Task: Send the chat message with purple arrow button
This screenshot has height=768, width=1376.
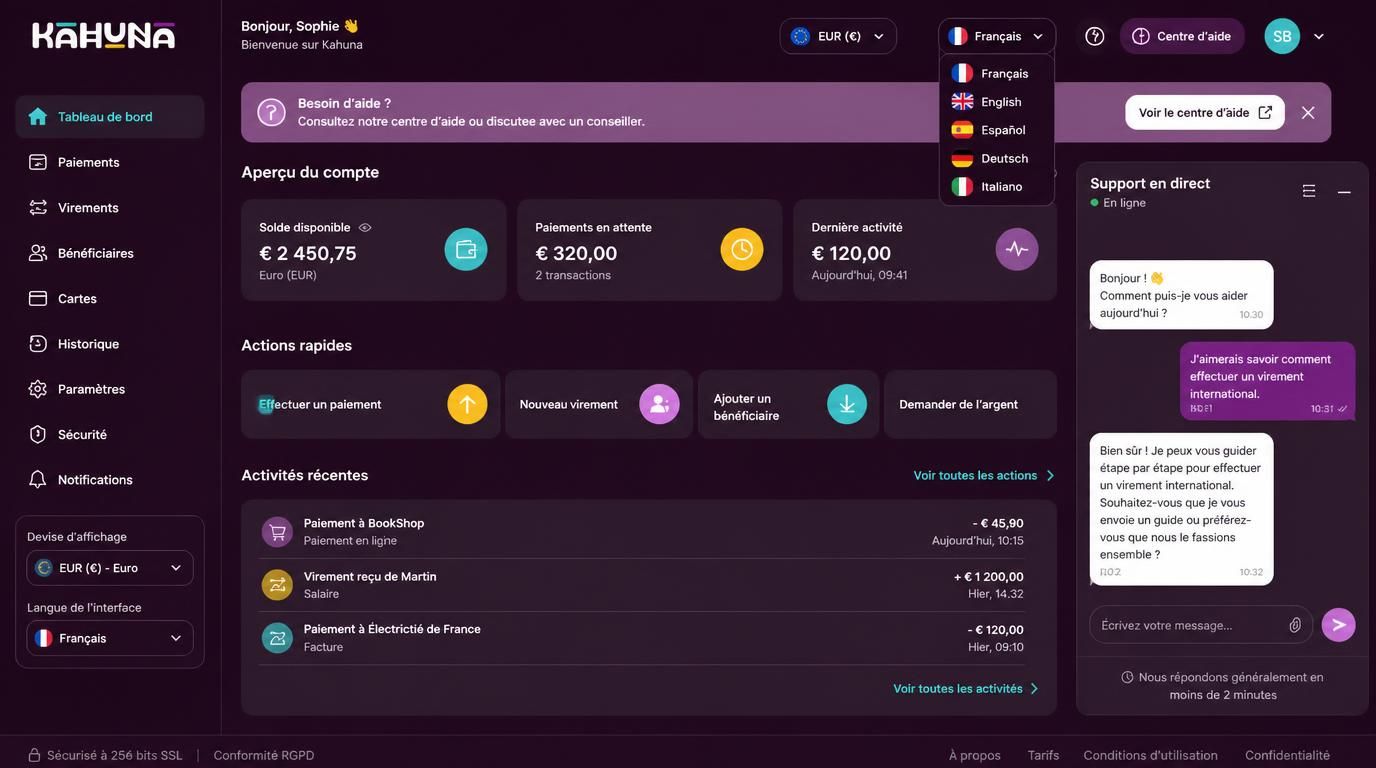Action: 1339,625
